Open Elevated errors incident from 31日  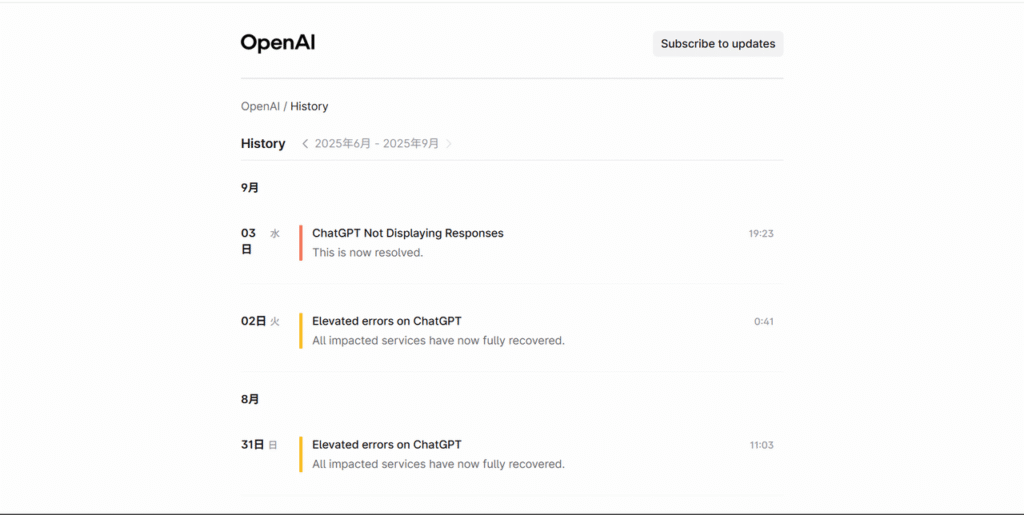[387, 445]
